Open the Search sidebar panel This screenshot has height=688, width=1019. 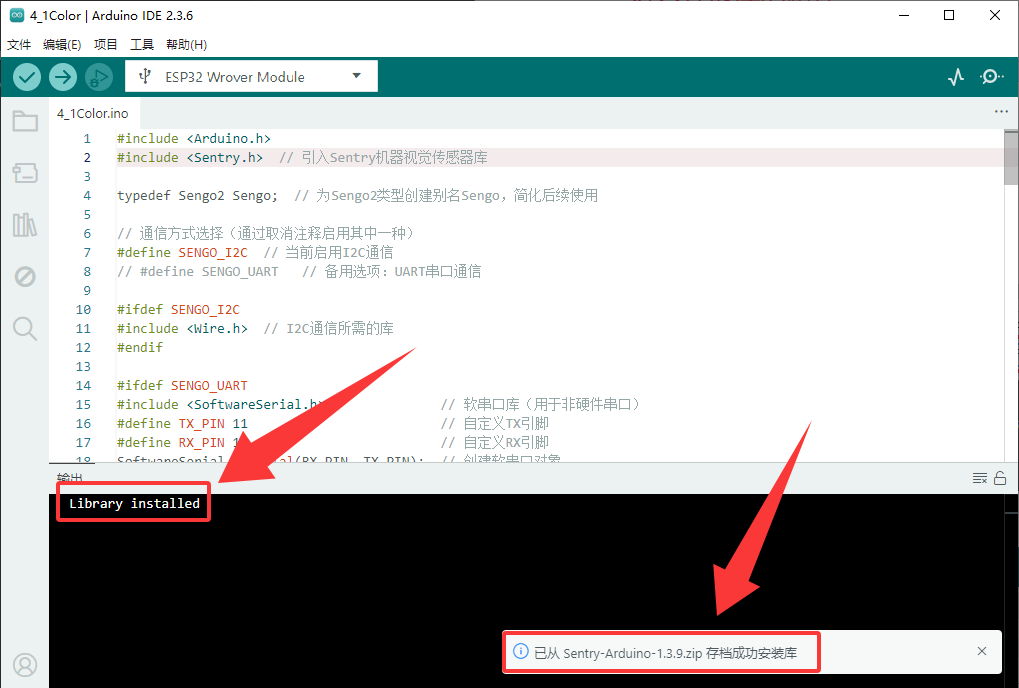tap(25, 329)
